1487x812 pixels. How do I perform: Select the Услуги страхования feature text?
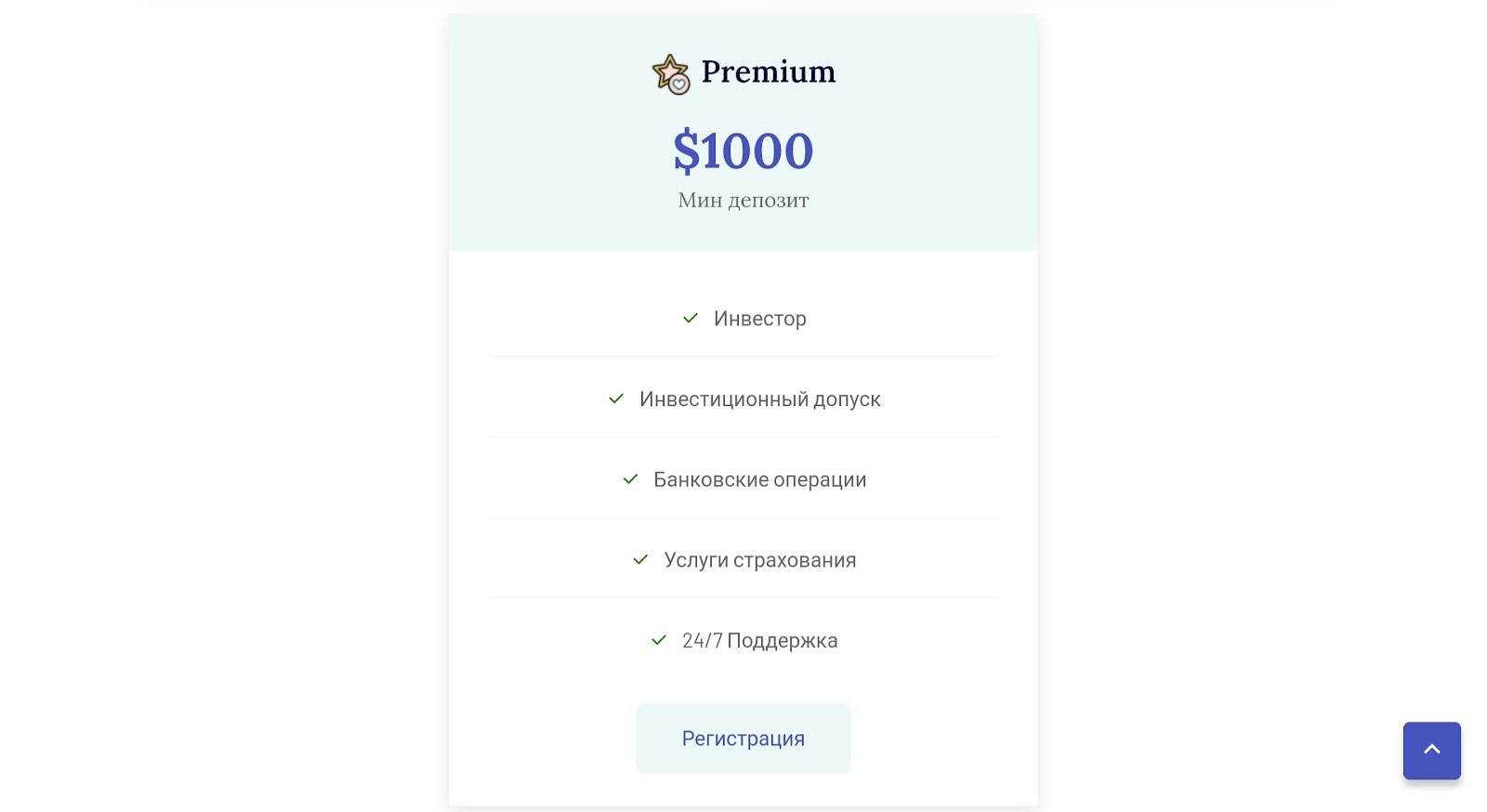[x=760, y=560]
